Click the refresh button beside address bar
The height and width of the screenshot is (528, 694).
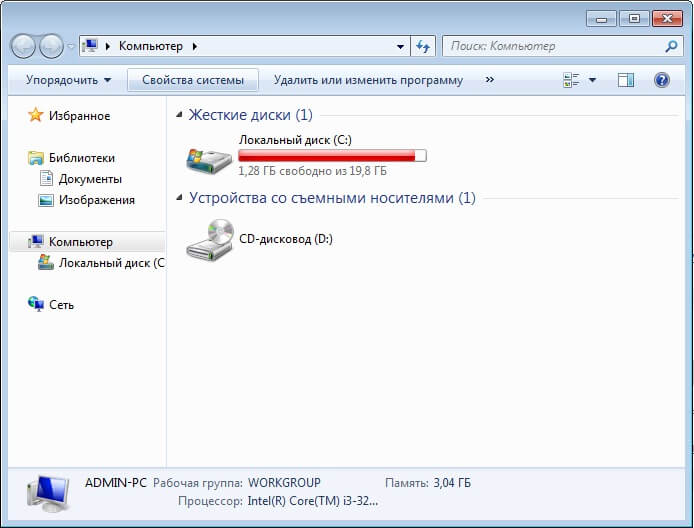(x=424, y=46)
